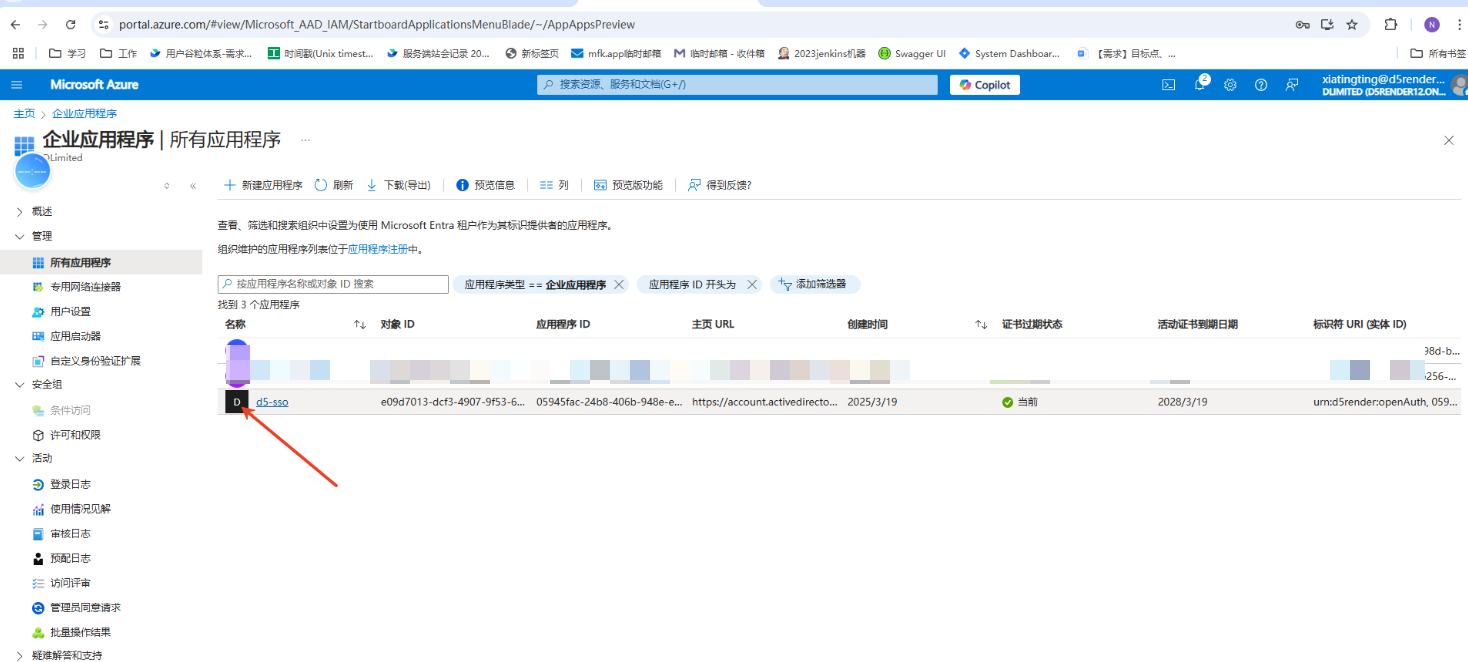The image size is (1468, 662).
Task: Click the sidebar expand/collapse-all arrows icon
Action: point(167,186)
